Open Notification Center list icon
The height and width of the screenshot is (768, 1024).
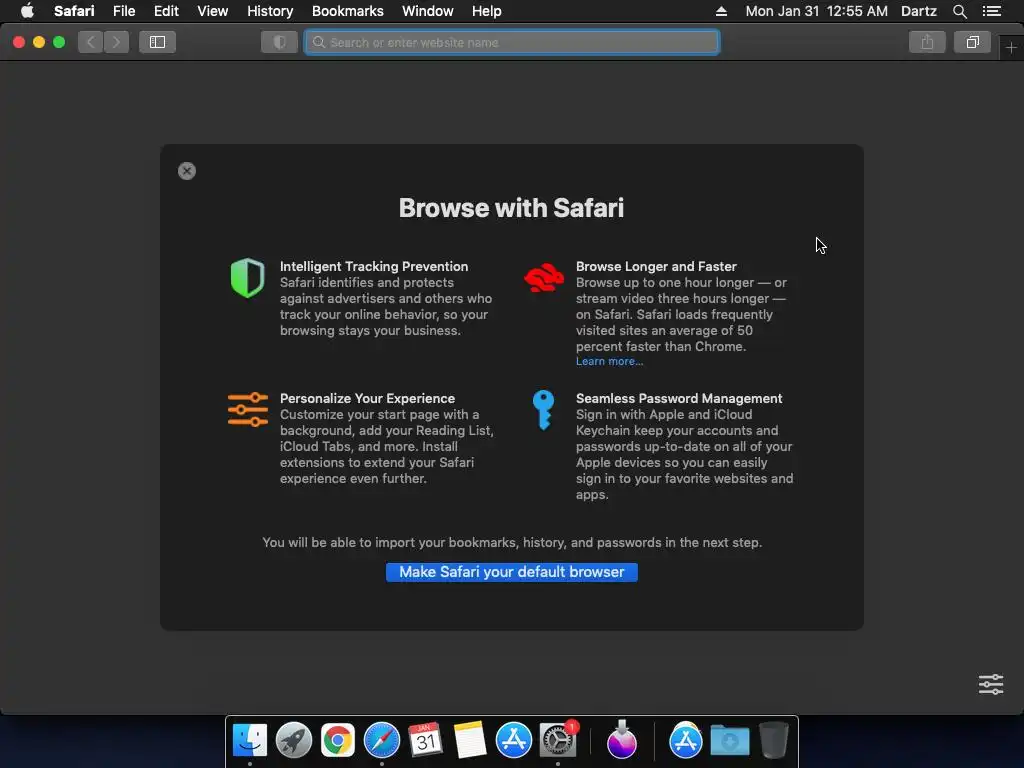point(991,11)
